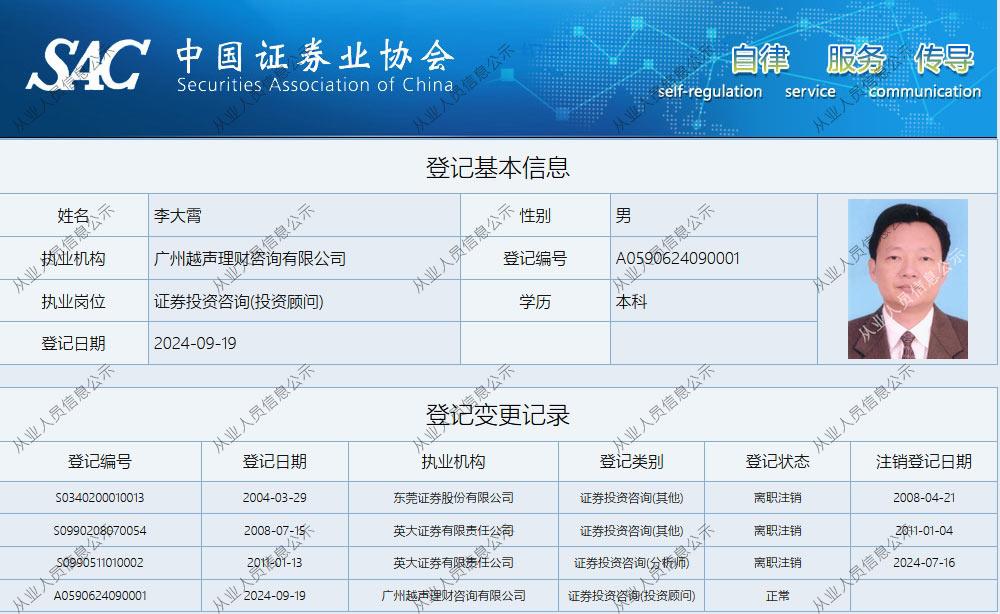Click the 登记变更记录 section heading
The image size is (1000, 614).
pyautogui.click(x=497, y=415)
